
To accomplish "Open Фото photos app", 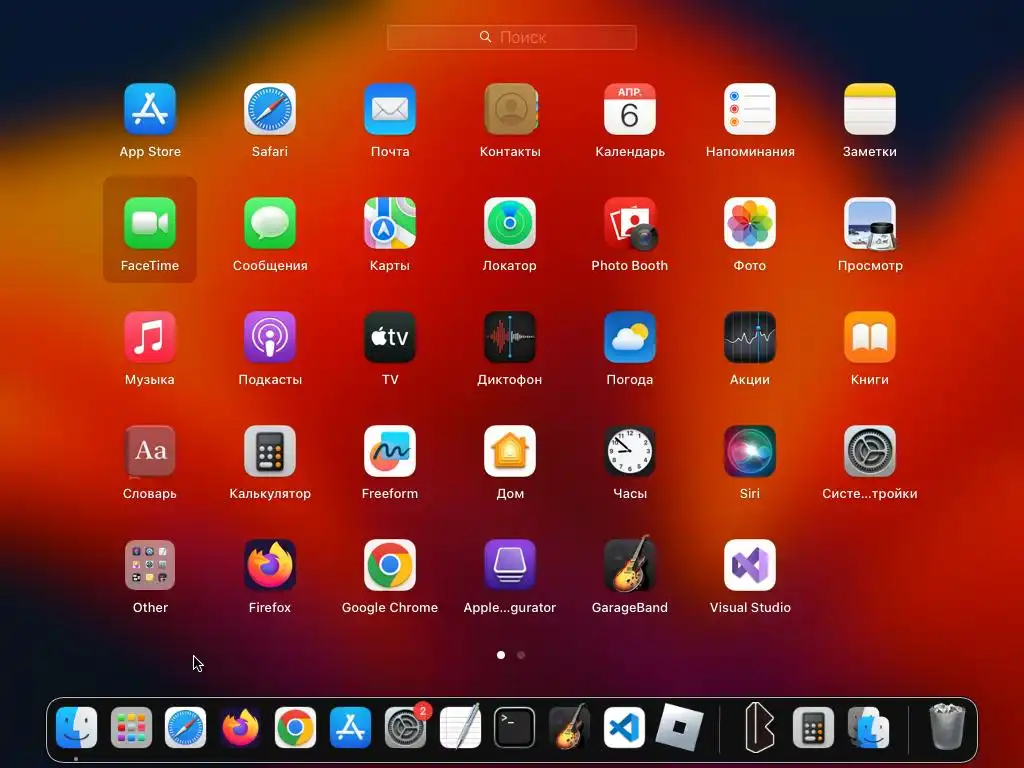I will [750, 223].
